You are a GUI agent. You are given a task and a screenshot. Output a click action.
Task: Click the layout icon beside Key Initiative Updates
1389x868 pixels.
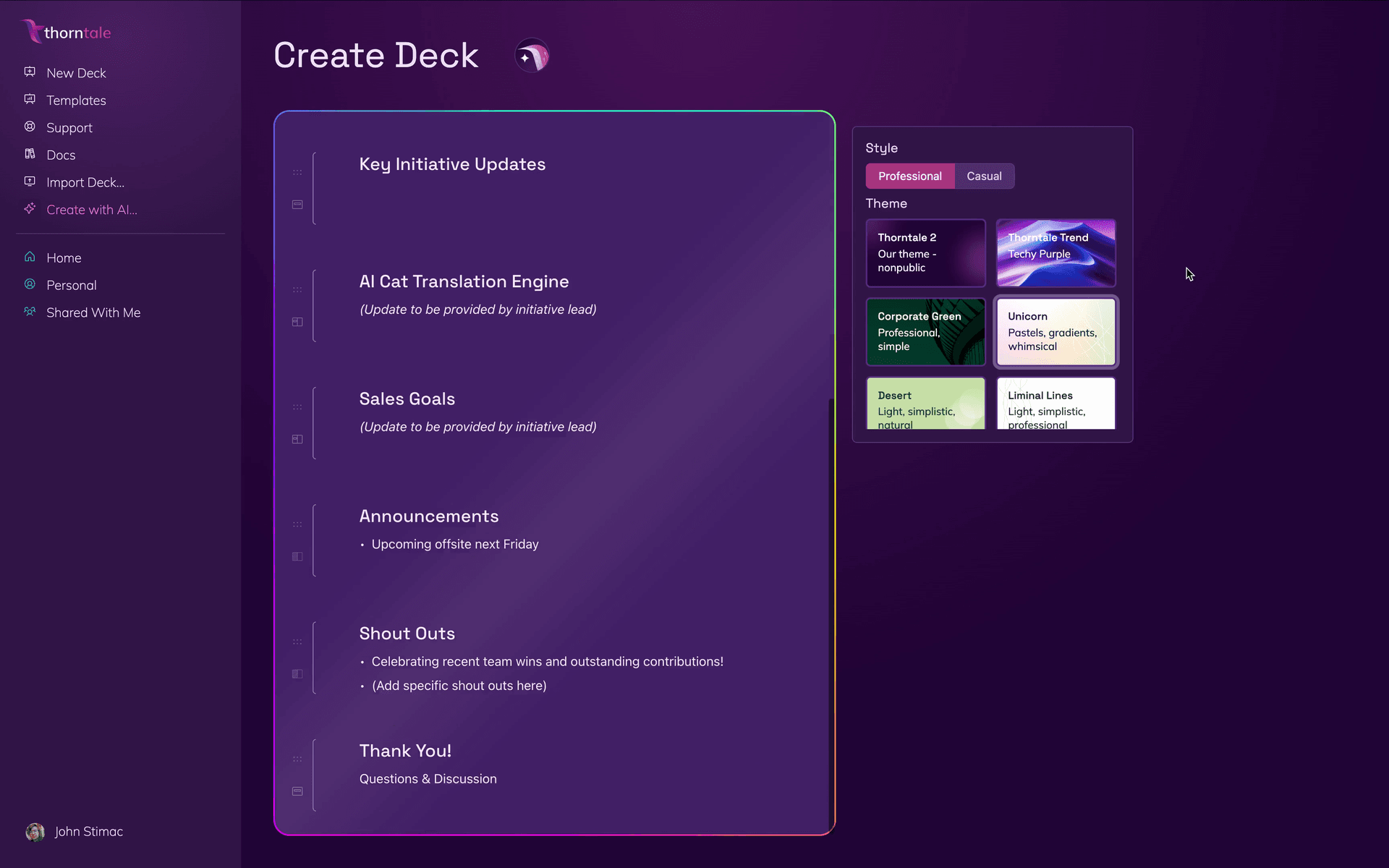click(x=297, y=205)
